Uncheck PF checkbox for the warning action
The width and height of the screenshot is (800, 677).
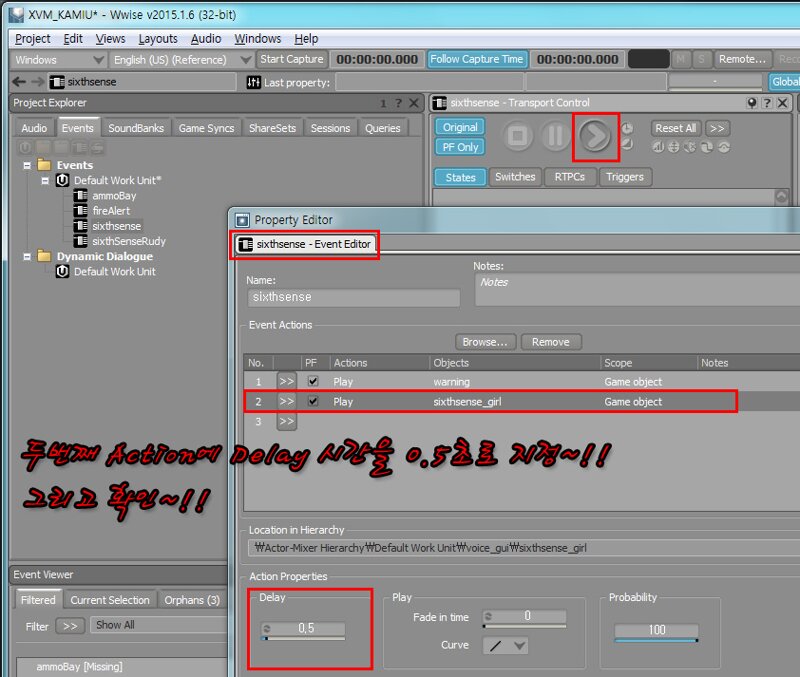[x=313, y=381]
